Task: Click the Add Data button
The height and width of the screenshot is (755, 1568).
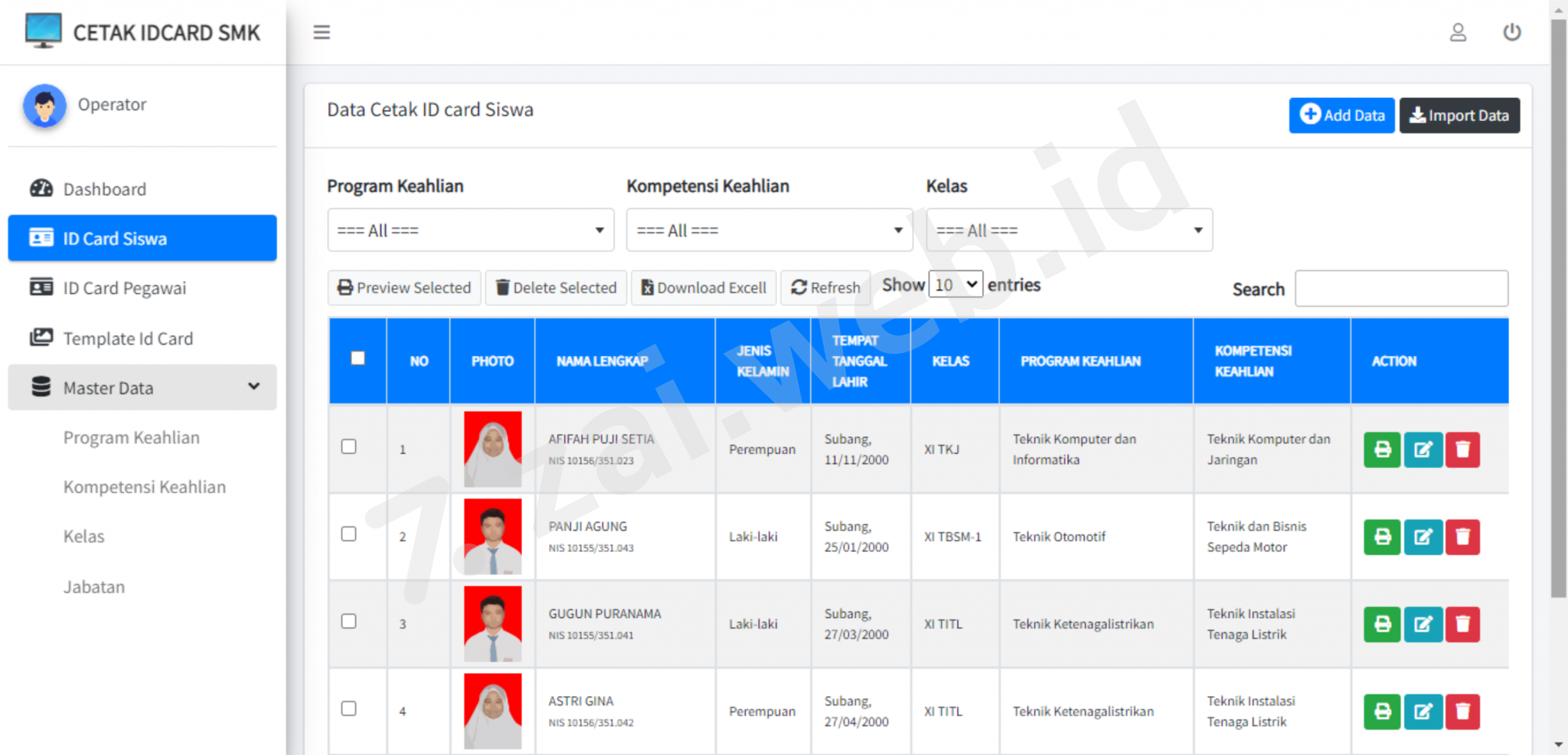Action: [x=1341, y=115]
